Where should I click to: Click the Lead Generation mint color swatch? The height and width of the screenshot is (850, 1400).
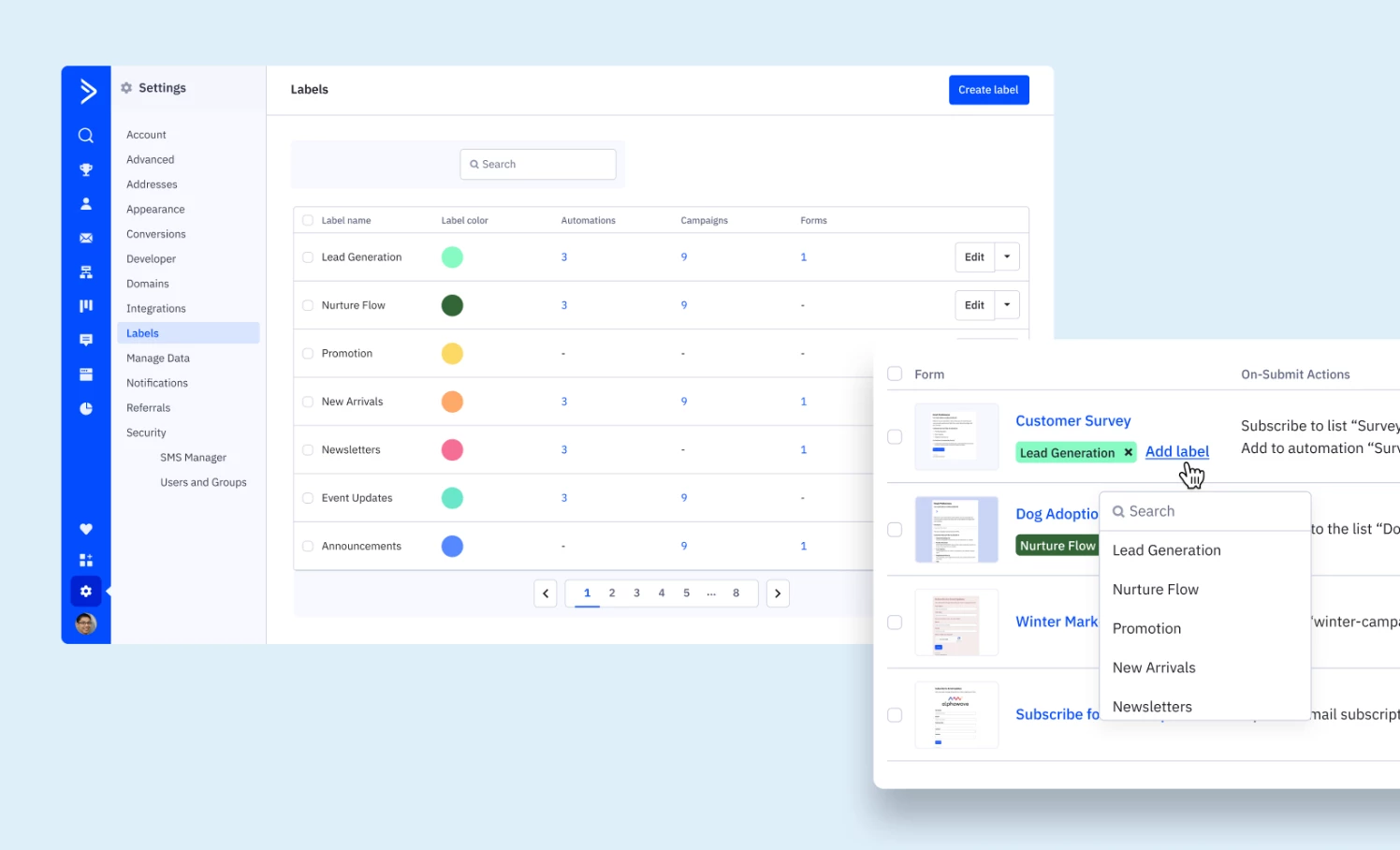point(452,257)
